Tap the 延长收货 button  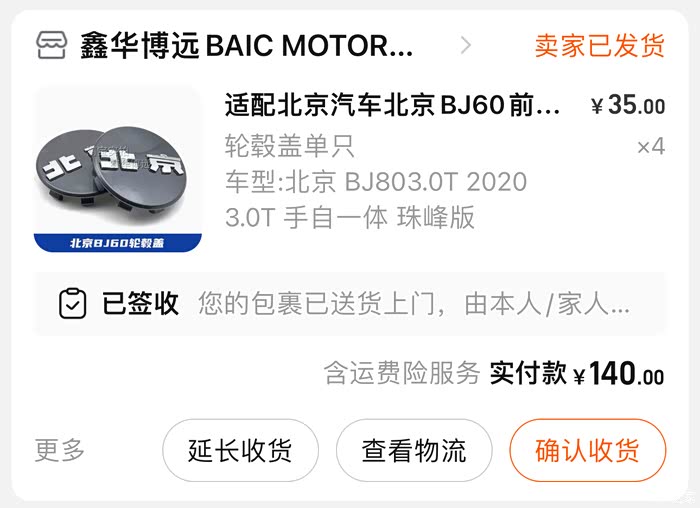click(240, 450)
